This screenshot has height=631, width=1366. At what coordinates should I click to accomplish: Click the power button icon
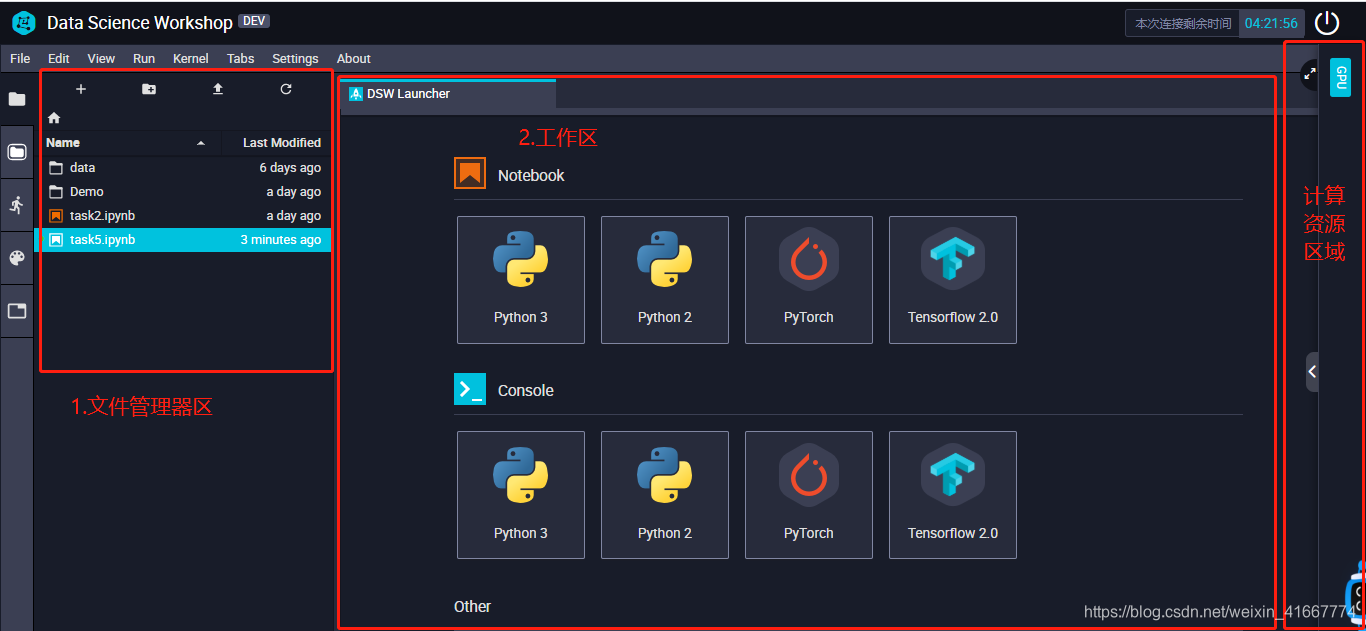point(1327,23)
